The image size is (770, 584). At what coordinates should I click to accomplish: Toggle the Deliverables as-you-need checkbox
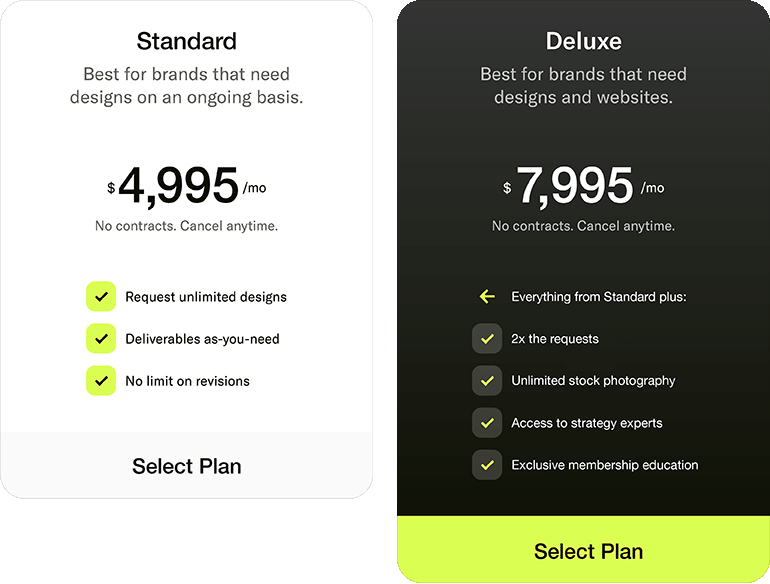pyautogui.click(x=101, y=339)
